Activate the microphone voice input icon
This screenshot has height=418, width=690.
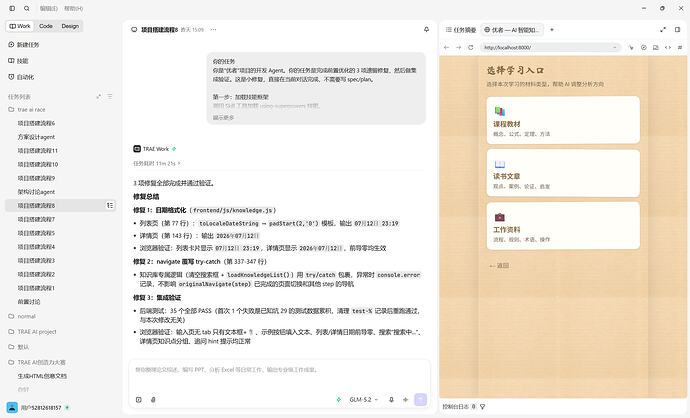(x=391, y=400)
